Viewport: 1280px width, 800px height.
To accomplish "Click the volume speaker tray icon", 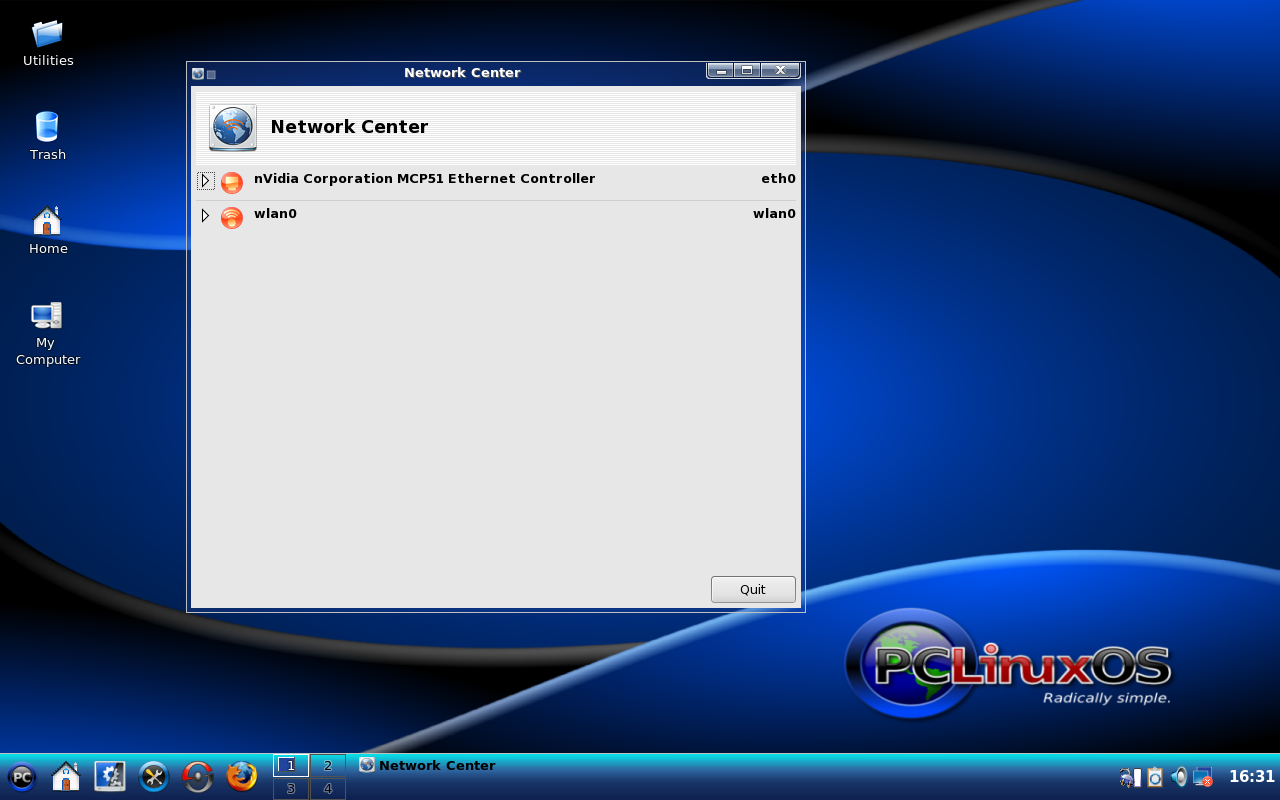I will pyautogui.click(x=1179, y=777).
